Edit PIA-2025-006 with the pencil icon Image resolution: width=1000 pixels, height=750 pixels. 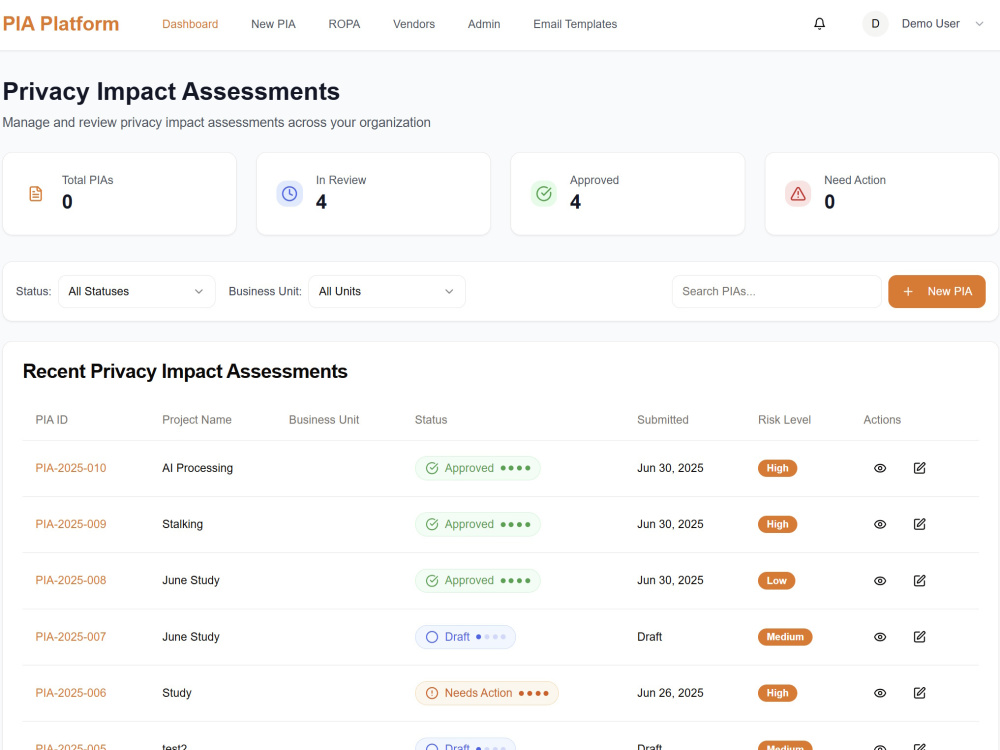click(x=919, y=693)
